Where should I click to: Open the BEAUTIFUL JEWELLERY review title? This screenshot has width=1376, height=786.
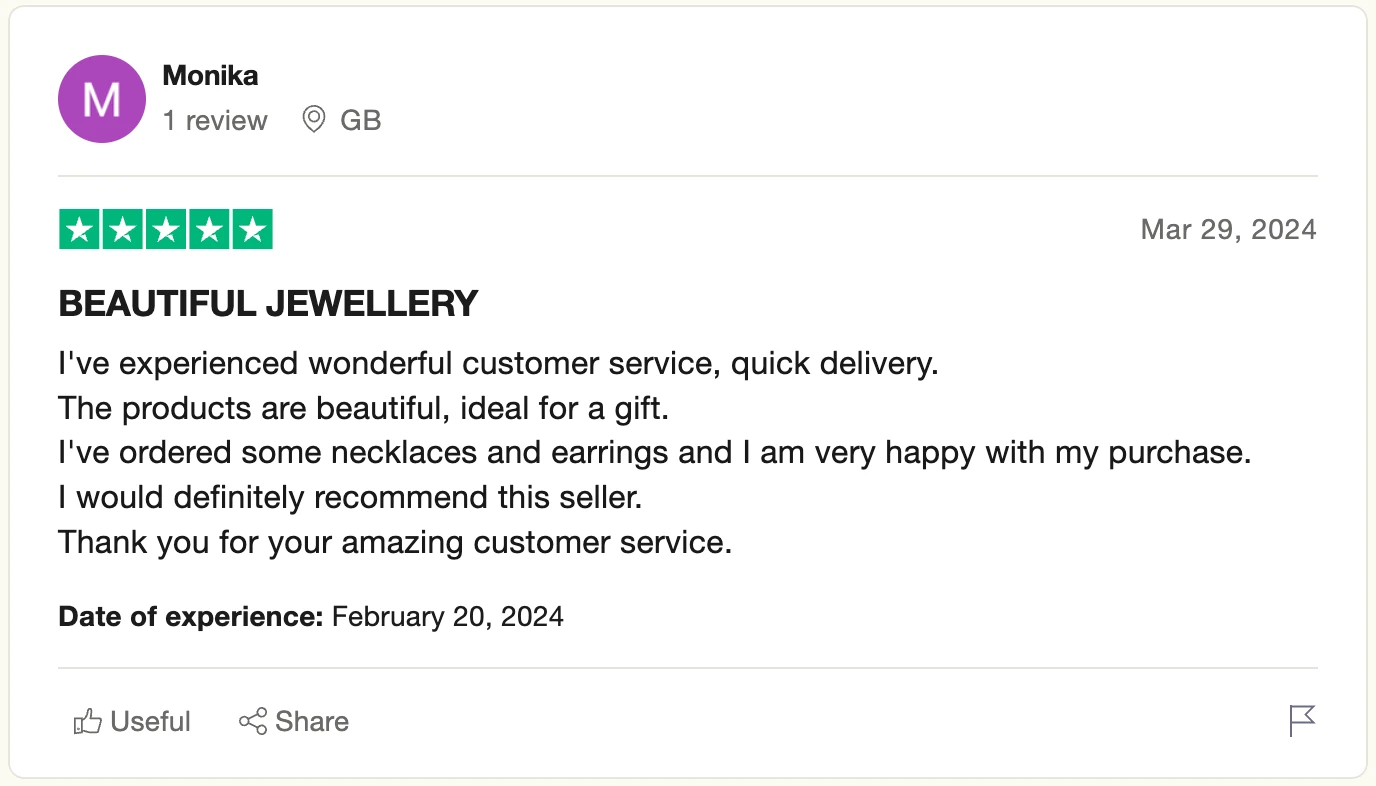tap(268, 304)
